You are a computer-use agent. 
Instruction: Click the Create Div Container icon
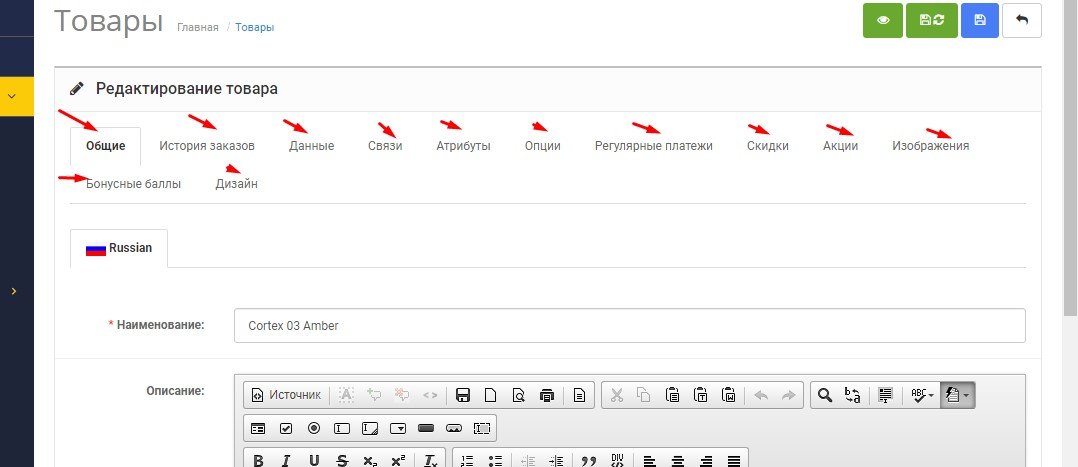click(617, 460)
